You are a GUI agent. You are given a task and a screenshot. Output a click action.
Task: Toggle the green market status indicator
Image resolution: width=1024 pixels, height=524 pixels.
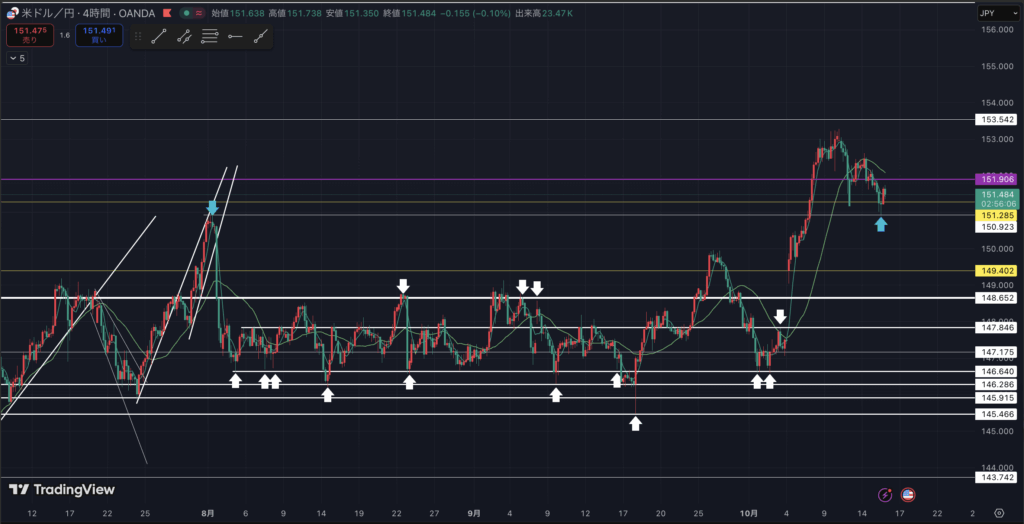[x=186, y=14]
